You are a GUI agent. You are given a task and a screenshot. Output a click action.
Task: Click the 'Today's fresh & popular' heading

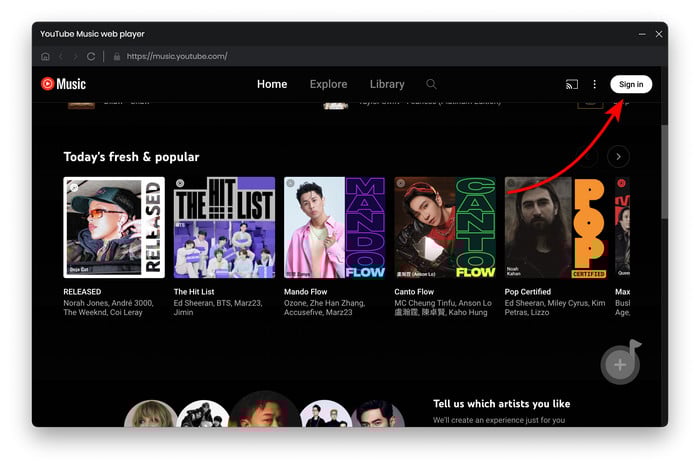pyautogui.click(x=131, y=157)
